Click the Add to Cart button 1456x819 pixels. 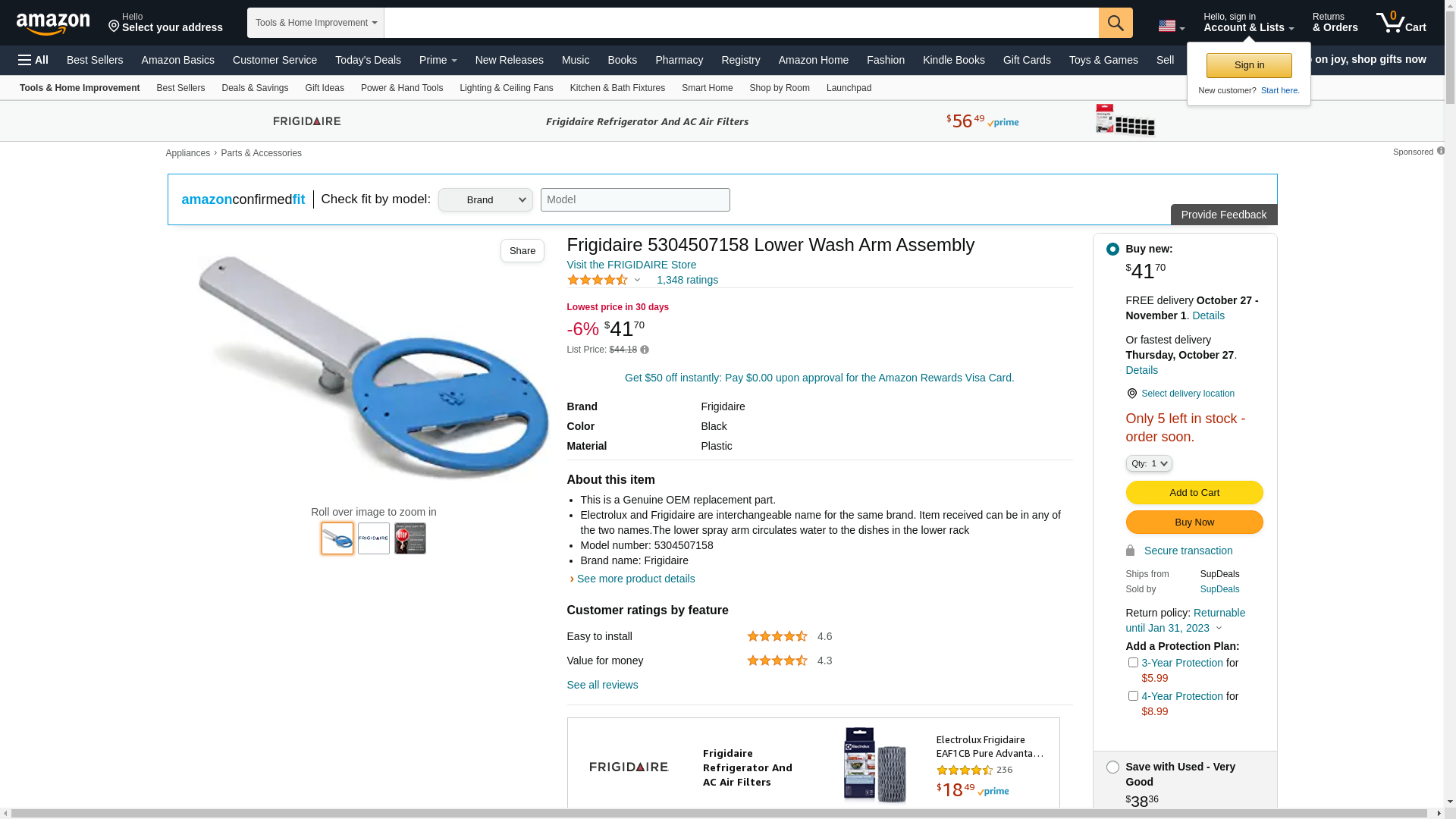[x=1194, y=493]
